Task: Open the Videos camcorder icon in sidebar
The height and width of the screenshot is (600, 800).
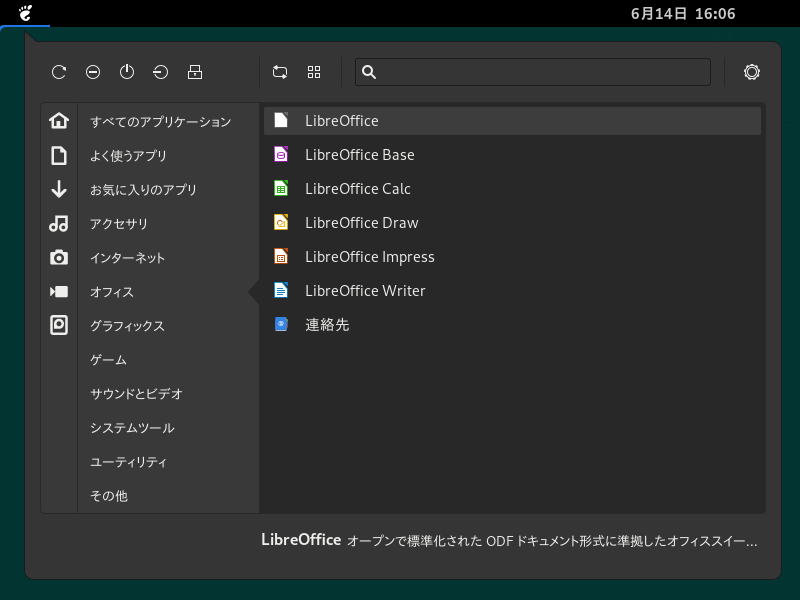Action: tap(59, 291)
